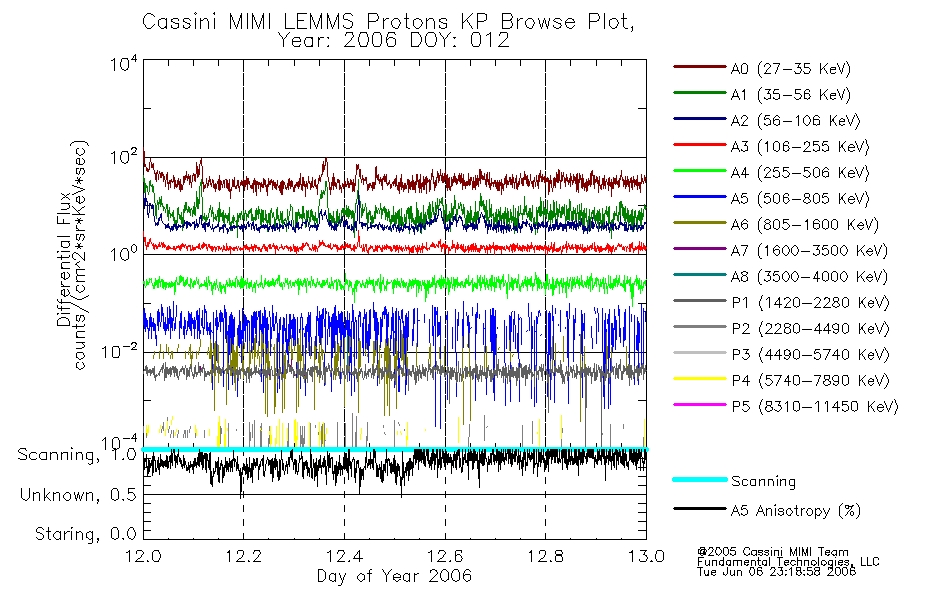The image size is (950, 600).
Task: Click the A5 Anisotropy (%) legend label
Action: pyautogui.click(x=796, y=511)
